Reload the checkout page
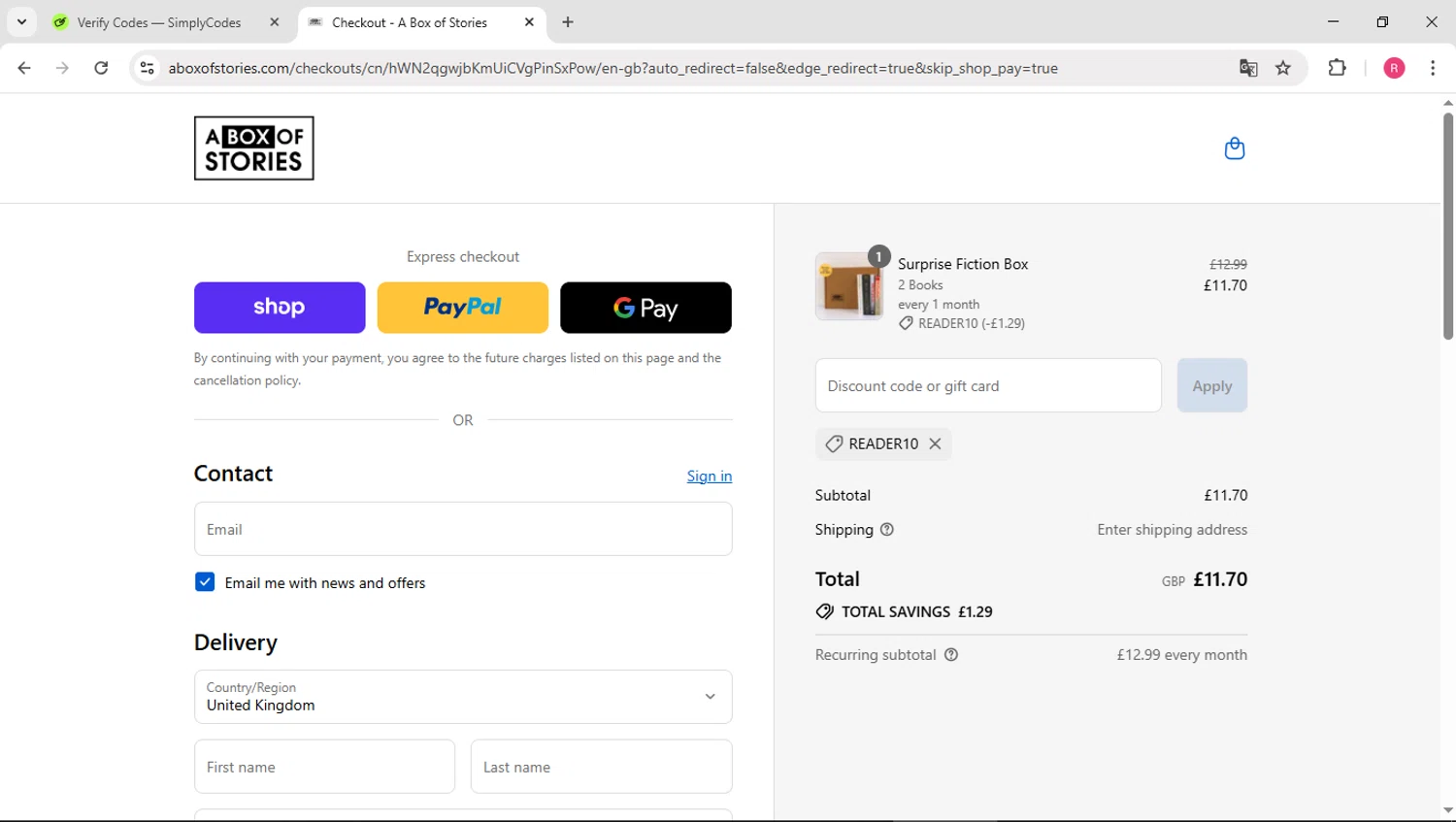The image size is (1456, 822). (101, 68)
